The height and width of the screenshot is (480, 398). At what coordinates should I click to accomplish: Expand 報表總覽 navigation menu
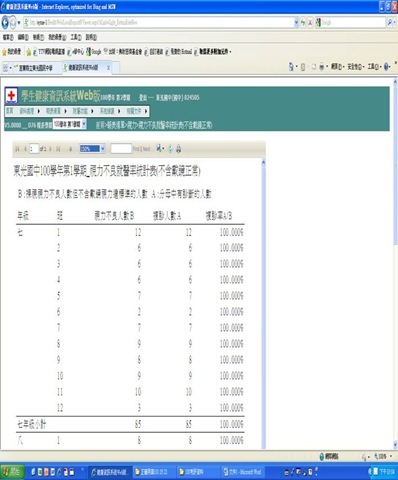[x=56, y=111]
